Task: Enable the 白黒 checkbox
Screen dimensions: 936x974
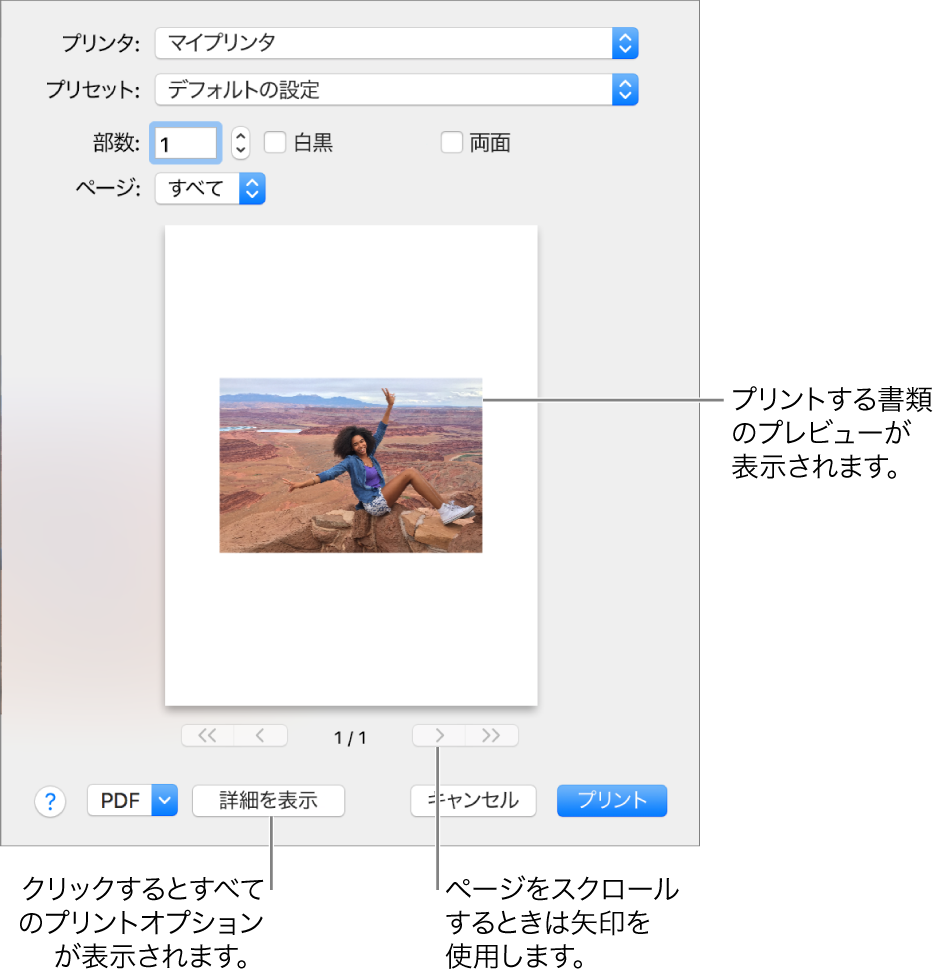Action: click(x=275, y=143)
